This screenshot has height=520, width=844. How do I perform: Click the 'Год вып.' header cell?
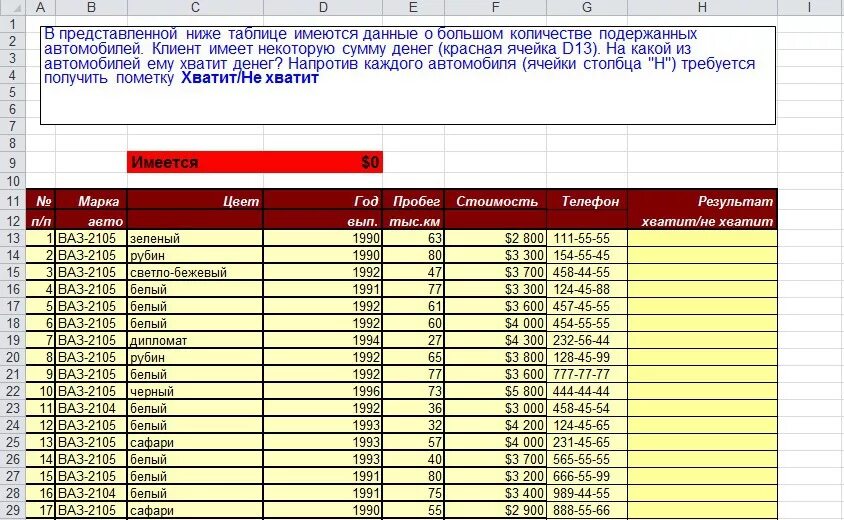pyautogui.click(x=323, y=210)
